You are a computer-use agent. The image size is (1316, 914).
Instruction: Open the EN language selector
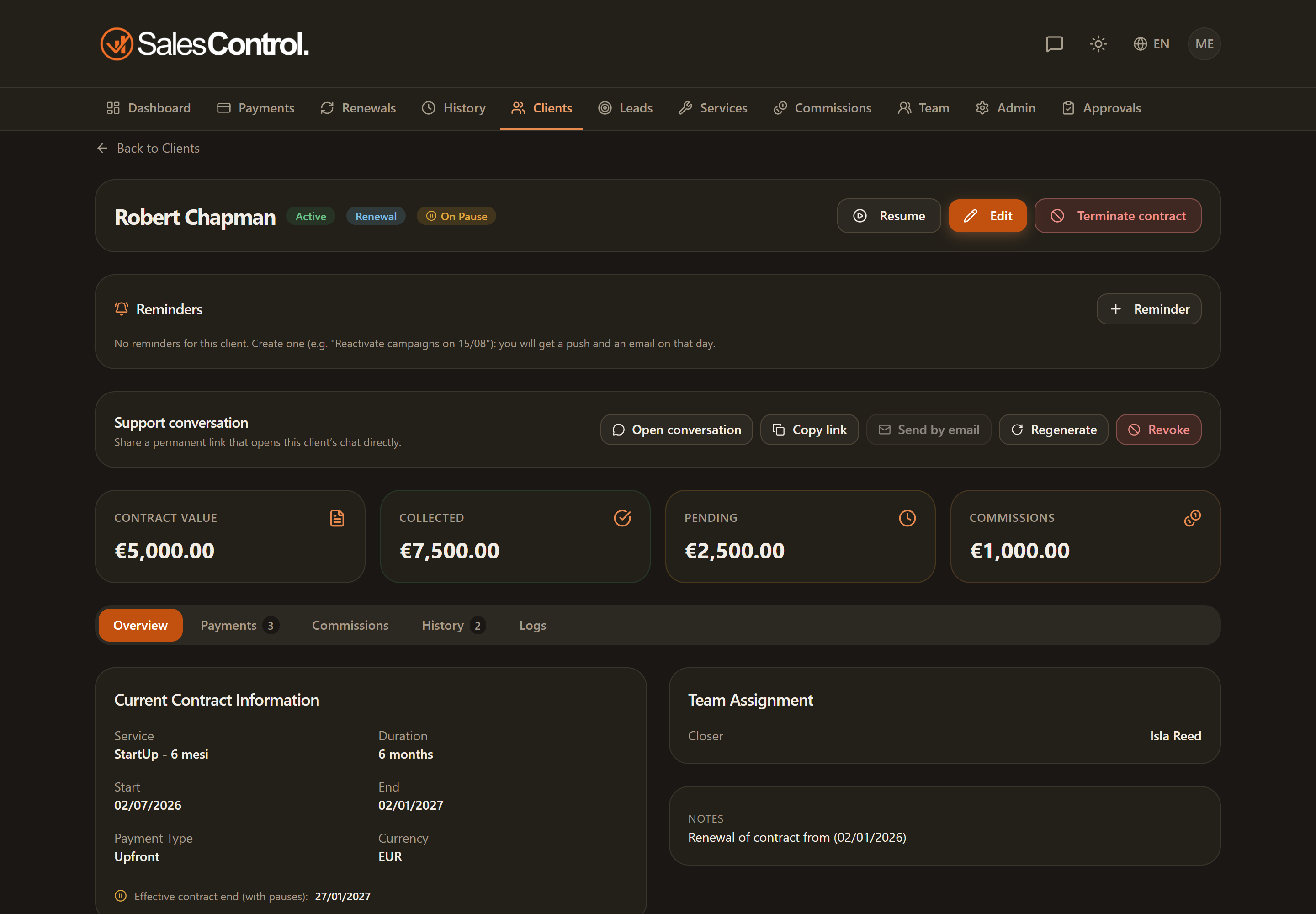point(1151,44)
